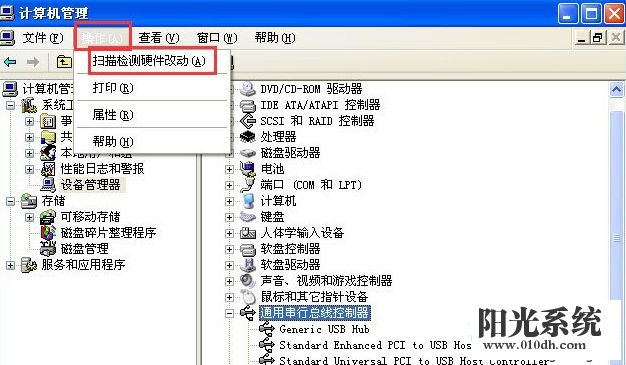The width and height of the screenshot is (626, 365).
Task: Open the 文件(F) menu
Action: point(43,38)
